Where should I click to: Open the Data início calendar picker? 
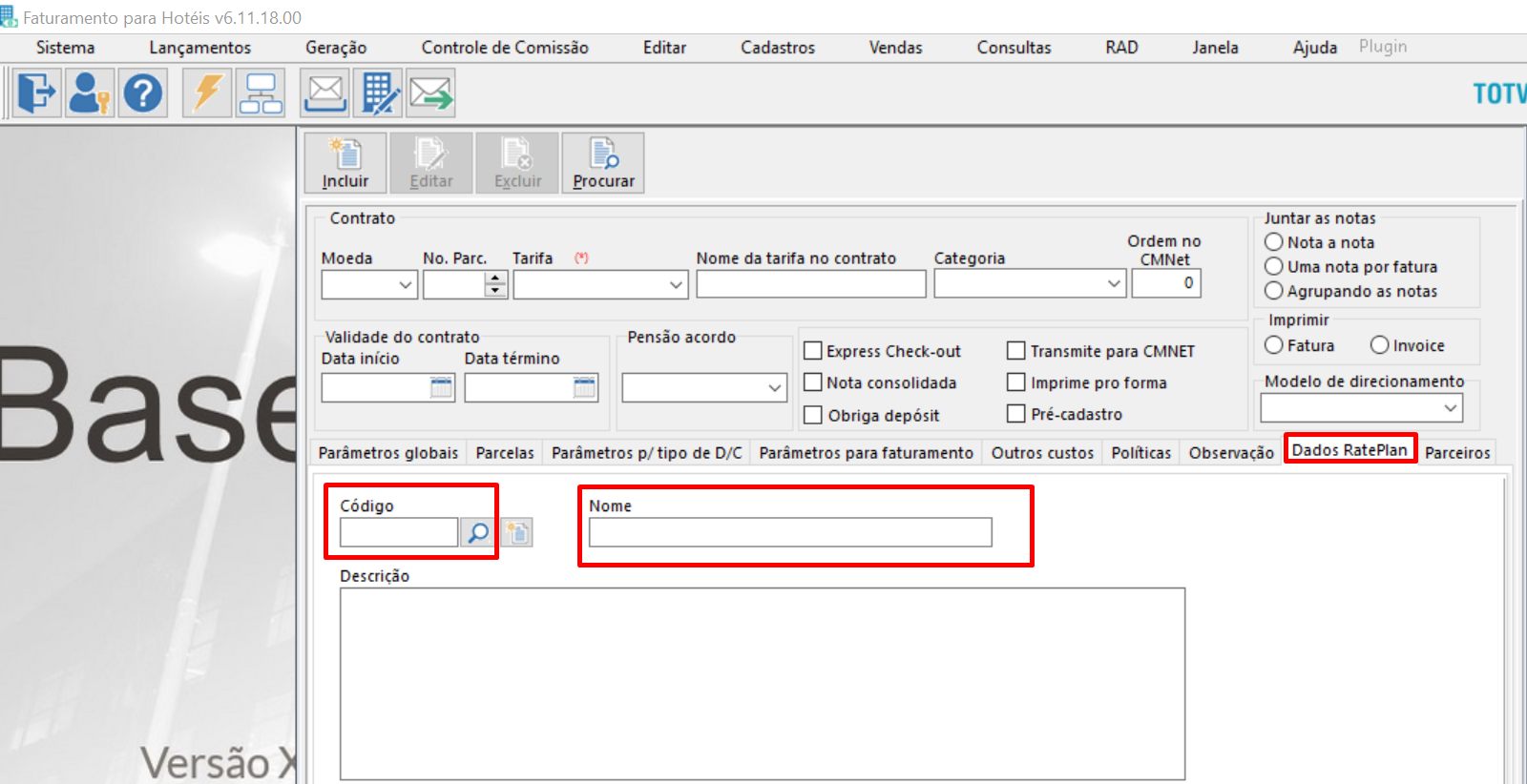pyautogui.click(x=441, y=387)
